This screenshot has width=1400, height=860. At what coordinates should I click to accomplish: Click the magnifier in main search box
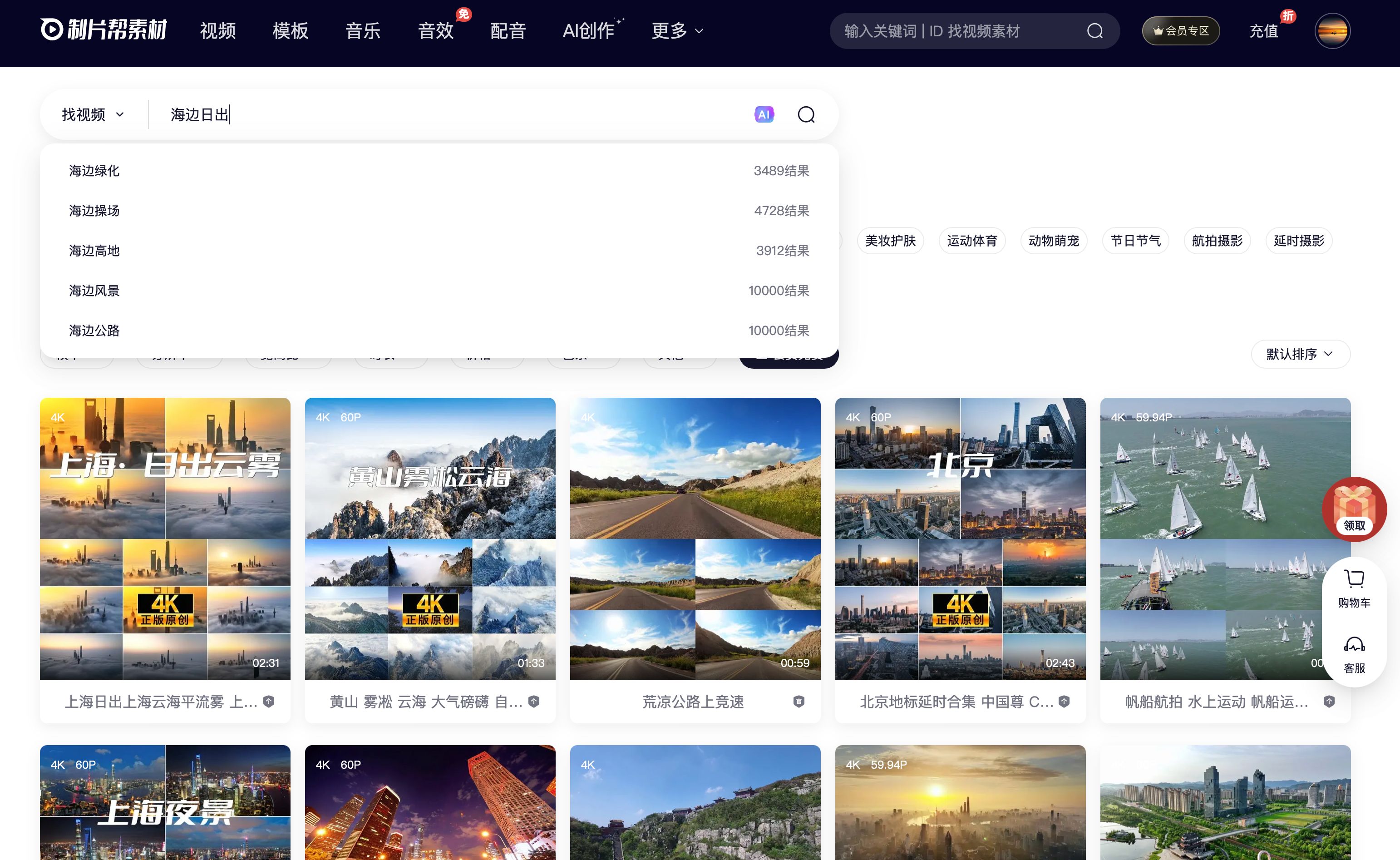[x=806, y=115]
